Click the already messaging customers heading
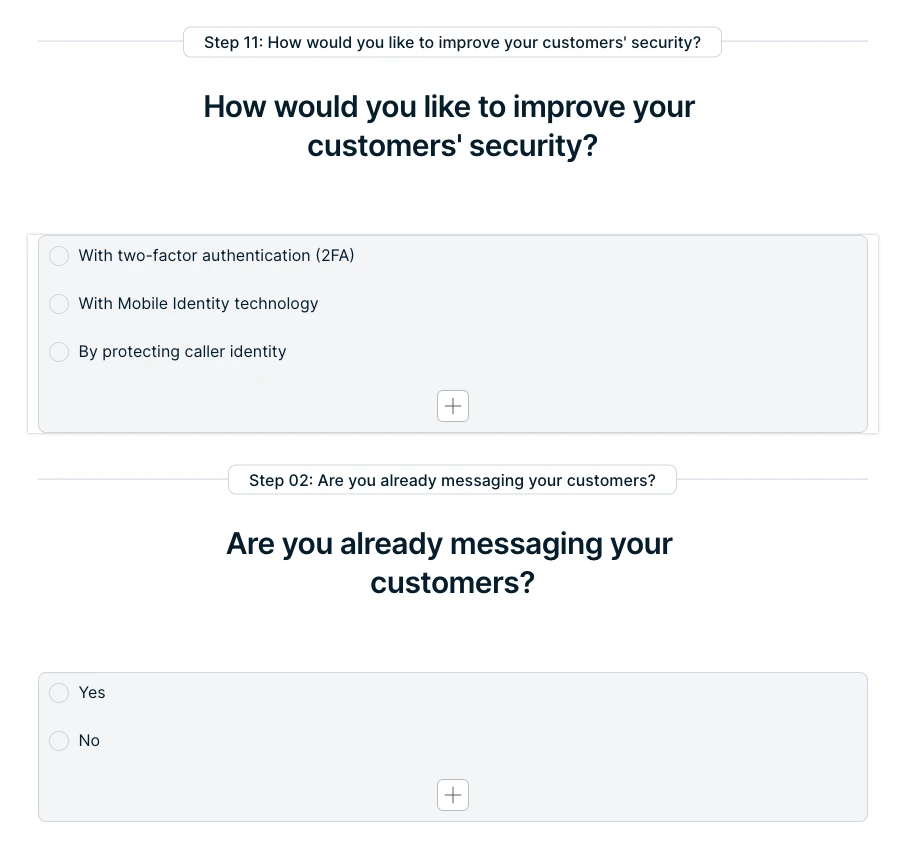907x850 pixels. click(x=449, y=563)
